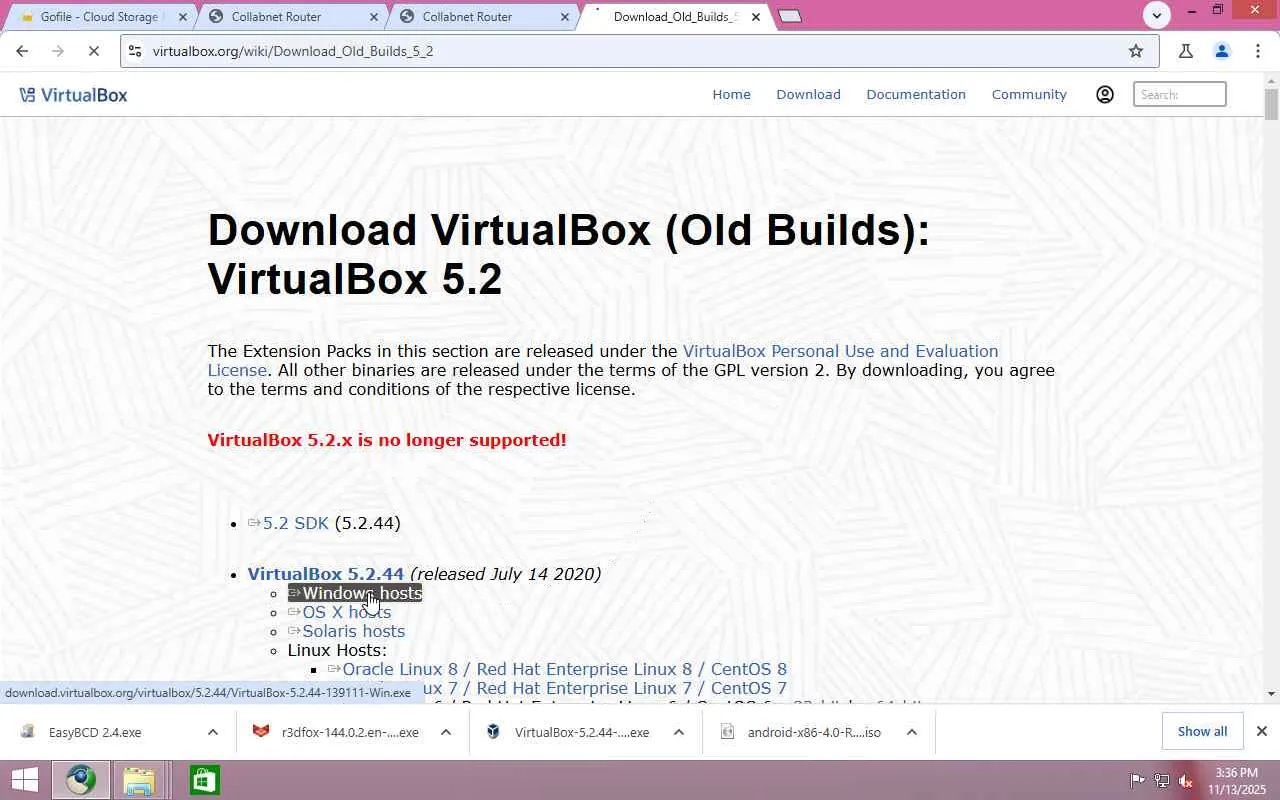The image size is (1280, 800).
Task: Expand options for android-x86 iso download
Action: coord(911,732)
